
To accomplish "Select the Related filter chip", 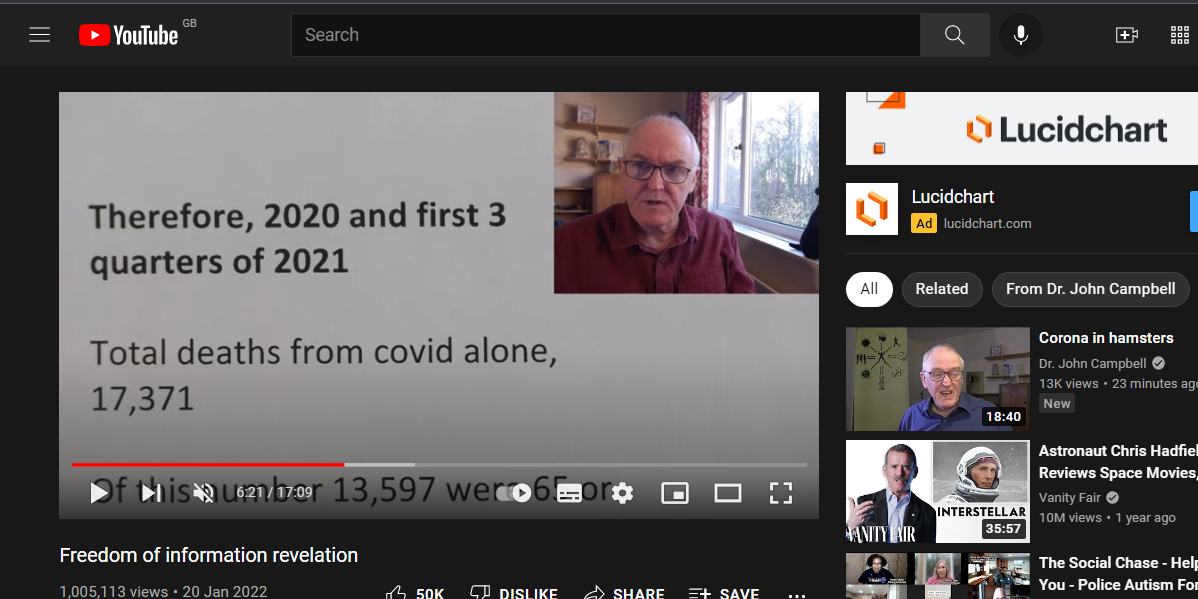I will point(942,289).
